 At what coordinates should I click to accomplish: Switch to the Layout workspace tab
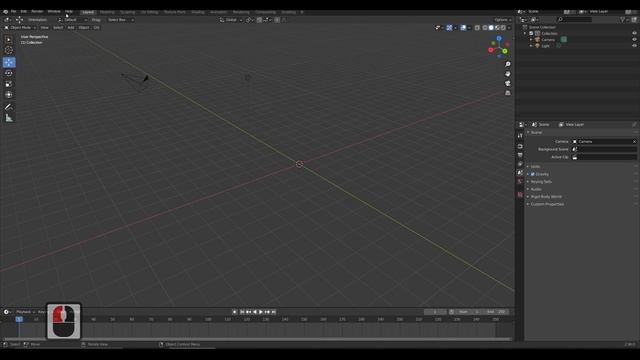coord(88,12)
